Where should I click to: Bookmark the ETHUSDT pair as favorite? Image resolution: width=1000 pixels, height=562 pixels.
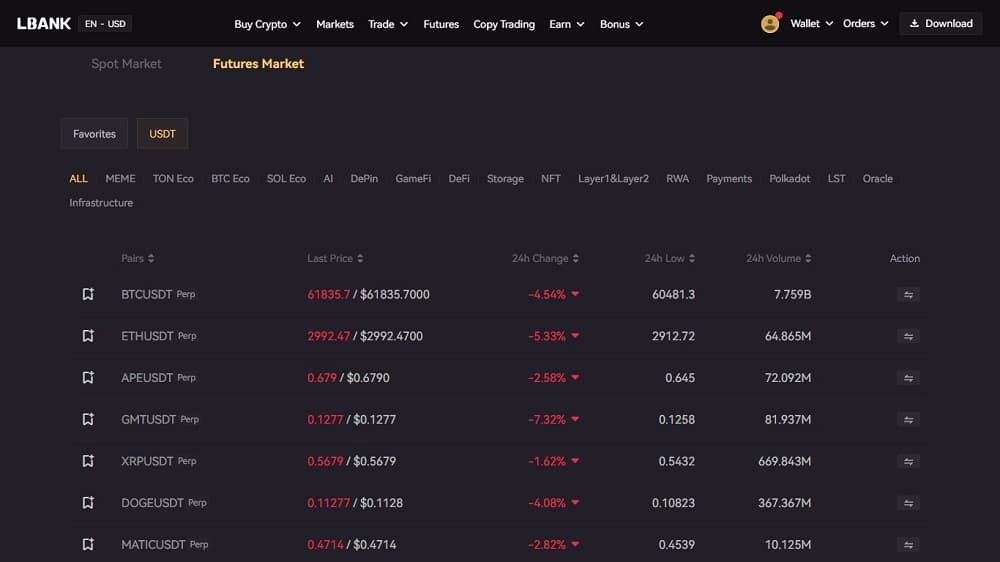(x=88, y=336)
